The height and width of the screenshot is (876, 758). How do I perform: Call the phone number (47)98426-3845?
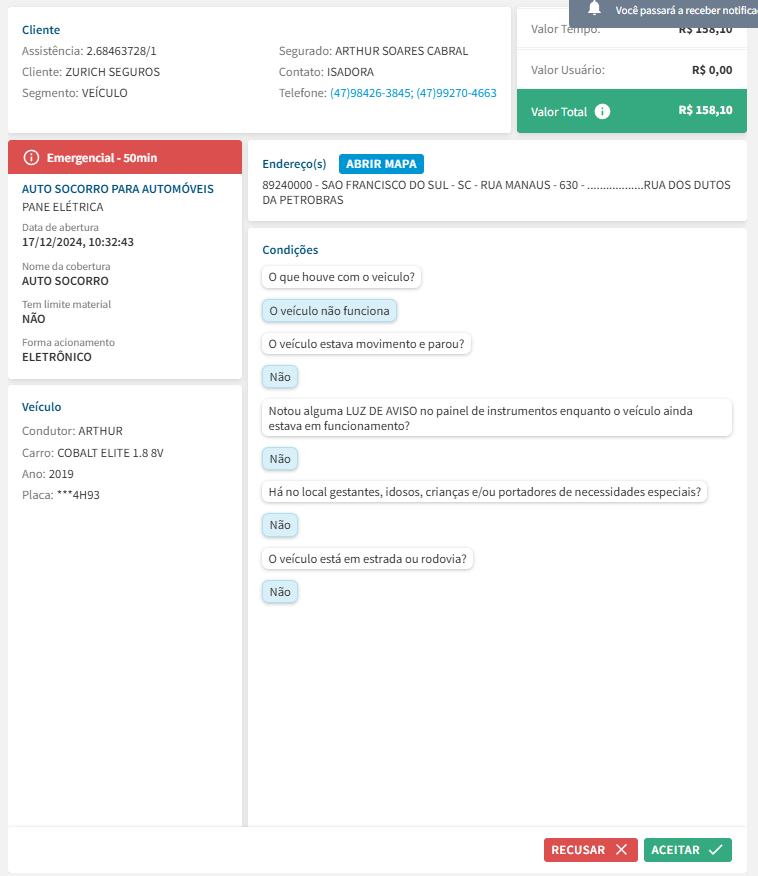[370, 93]
